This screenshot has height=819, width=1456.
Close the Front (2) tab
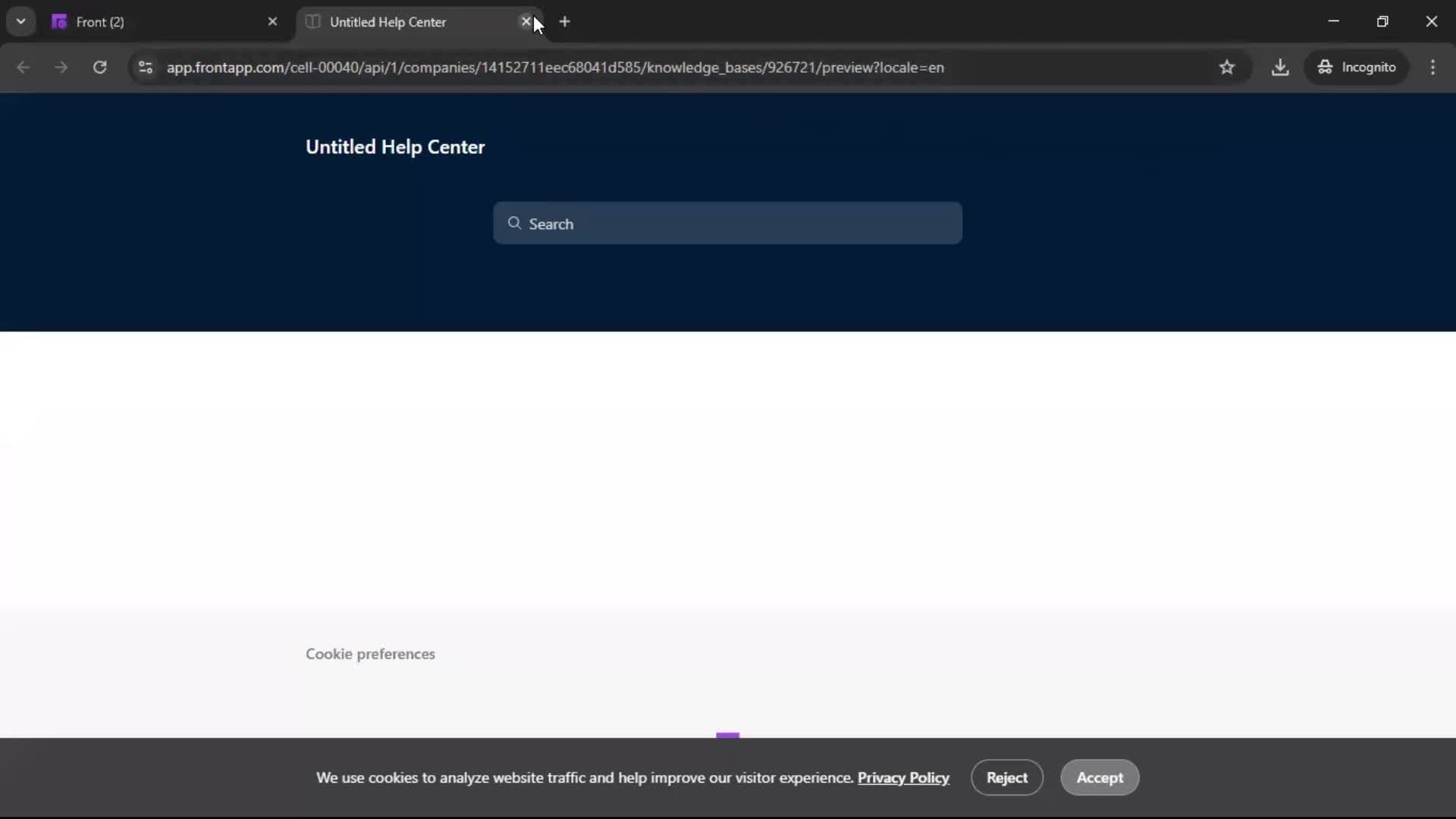274,21
